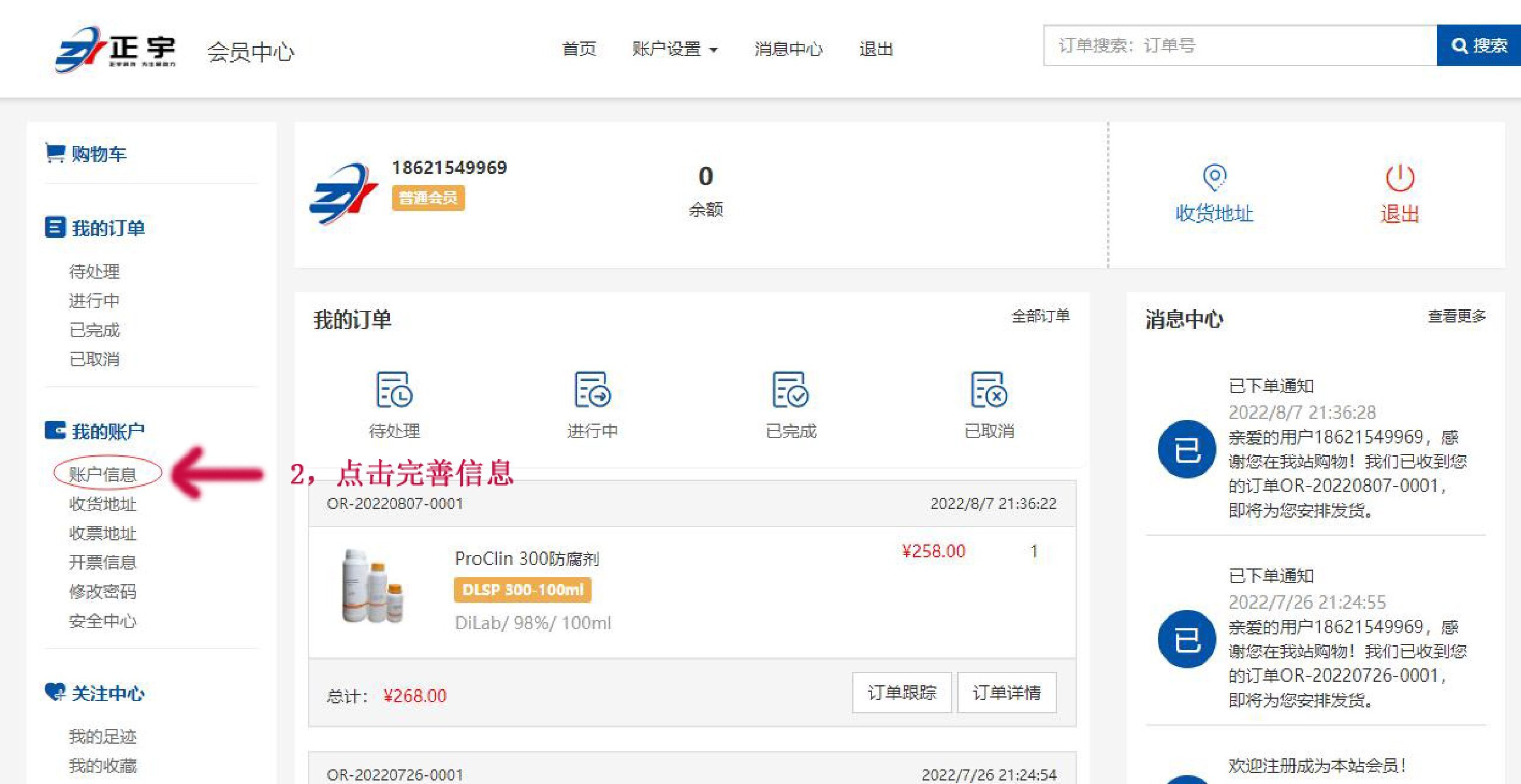Click username 18621549969 in profile card

(450, 168)
